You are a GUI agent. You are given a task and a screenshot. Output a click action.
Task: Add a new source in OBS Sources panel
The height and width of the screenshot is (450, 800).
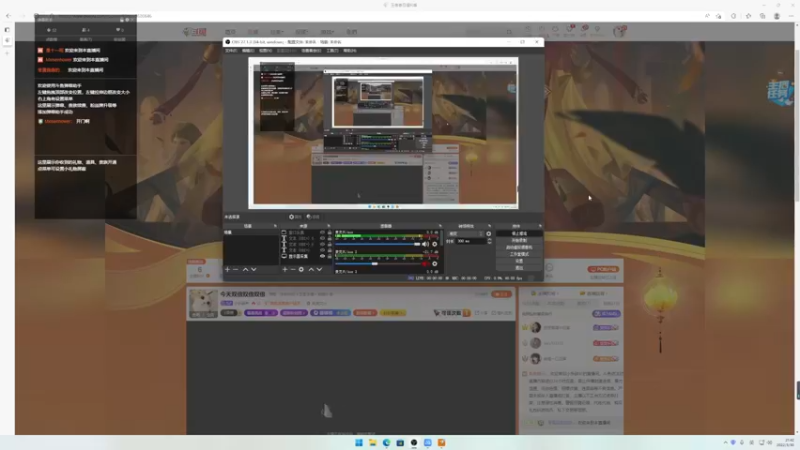(285, 269)
